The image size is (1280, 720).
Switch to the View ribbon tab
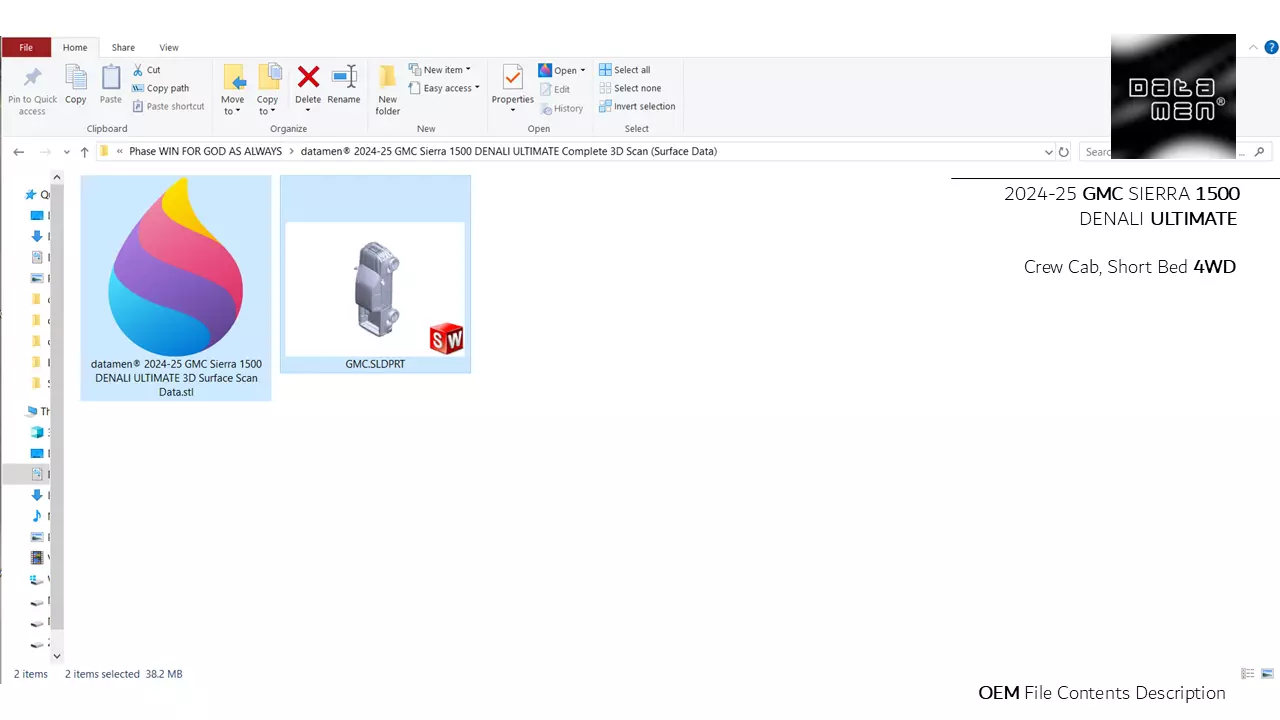[169, 47]
